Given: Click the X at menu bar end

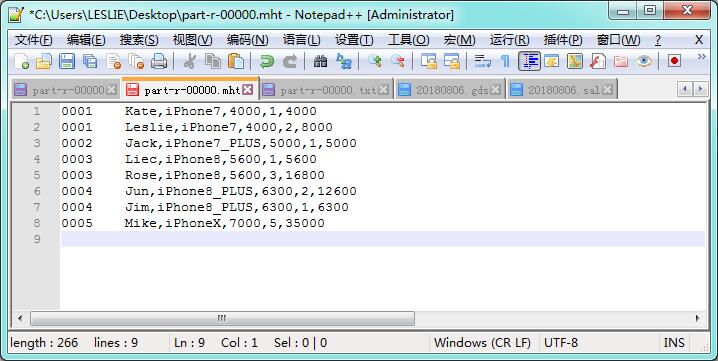Looking at the screenshot, I should tap(699, 40).
